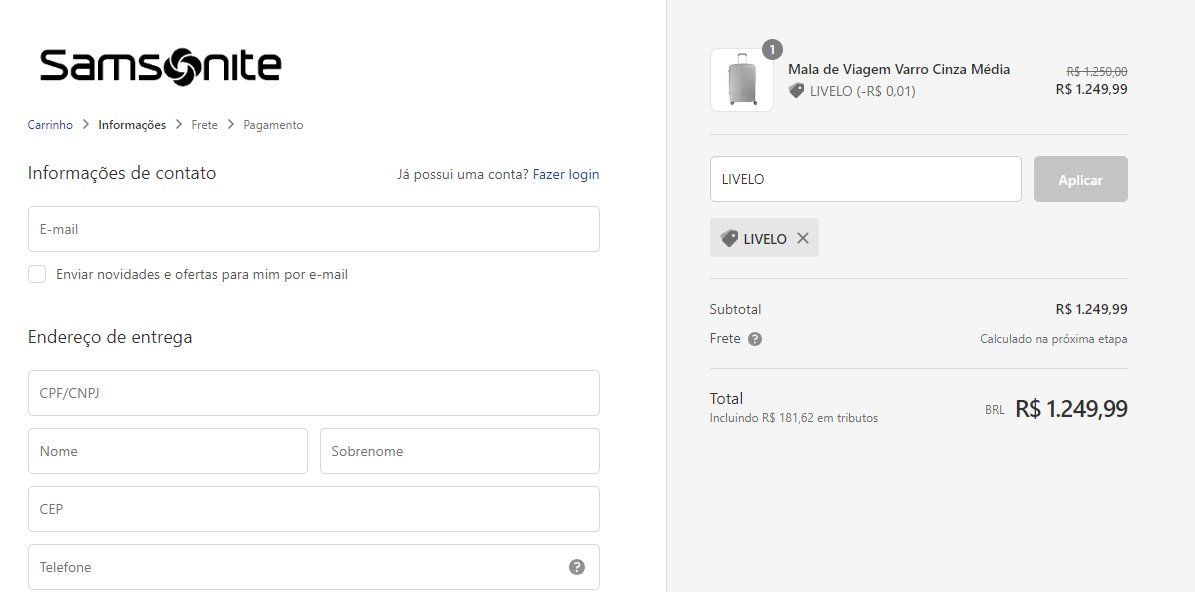The image size is (1195, 592).
Task: Click 'Enviar novidades e ofertas' label text
Action: coord(202,274)
